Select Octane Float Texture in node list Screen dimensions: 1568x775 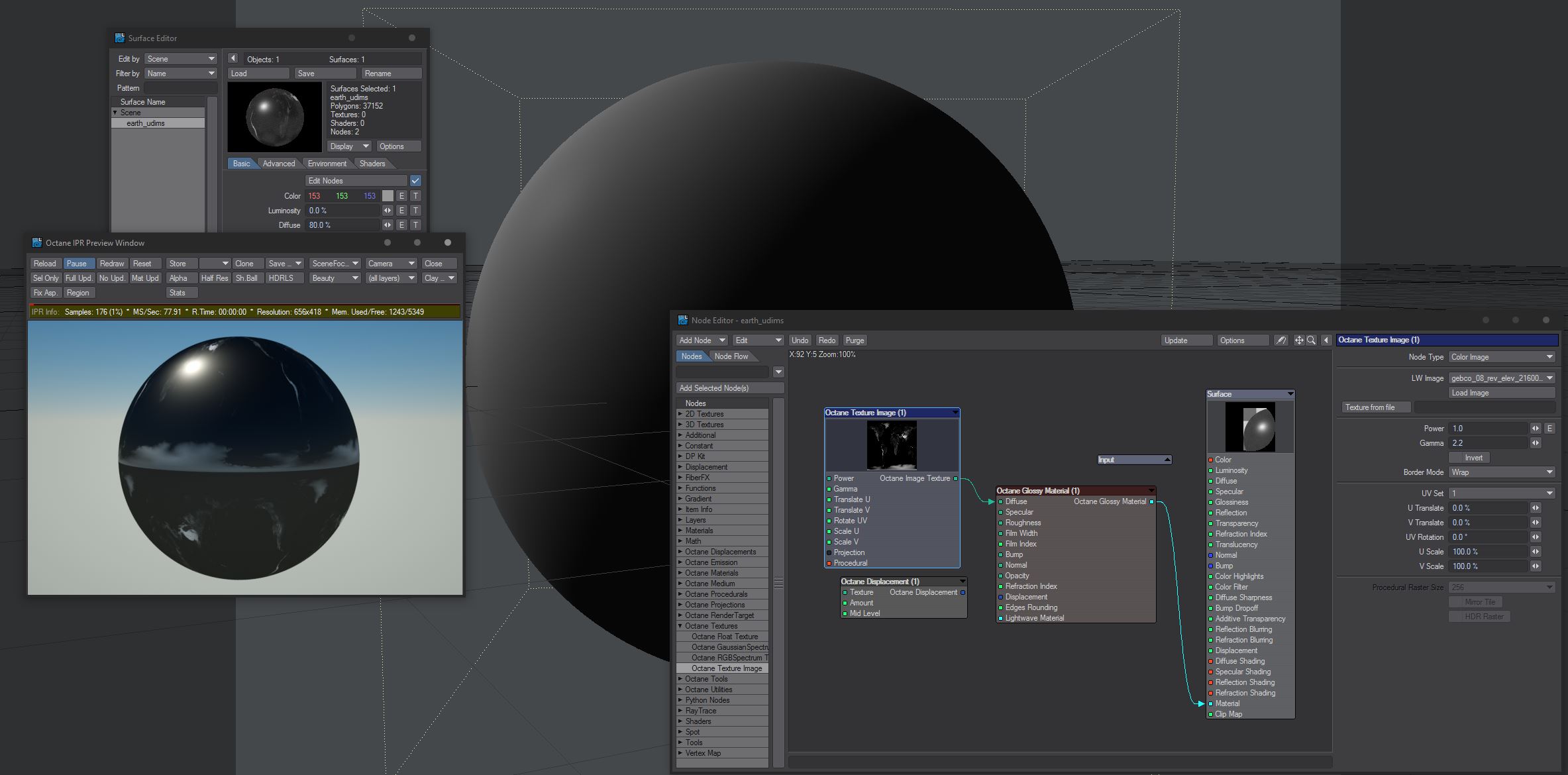point(725,637)
